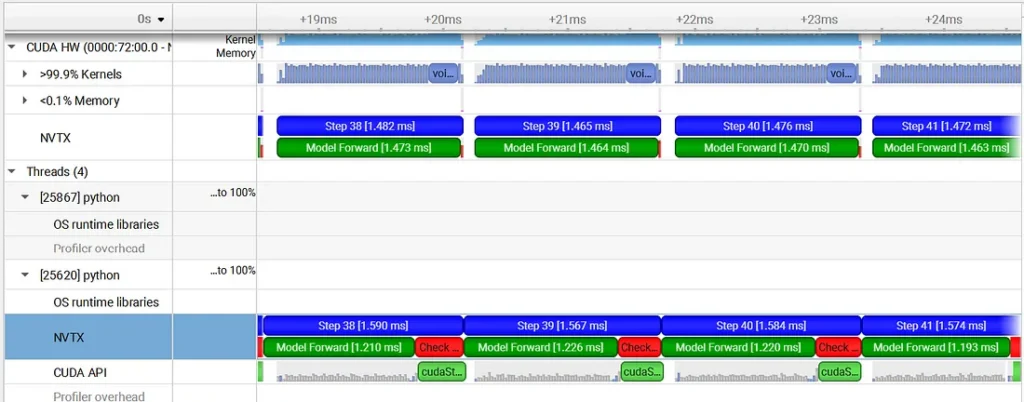Click the +21ms mark on time ruler
This screenshot has height=402, width=1024.
pyautogui.click(x=567, y=19)
